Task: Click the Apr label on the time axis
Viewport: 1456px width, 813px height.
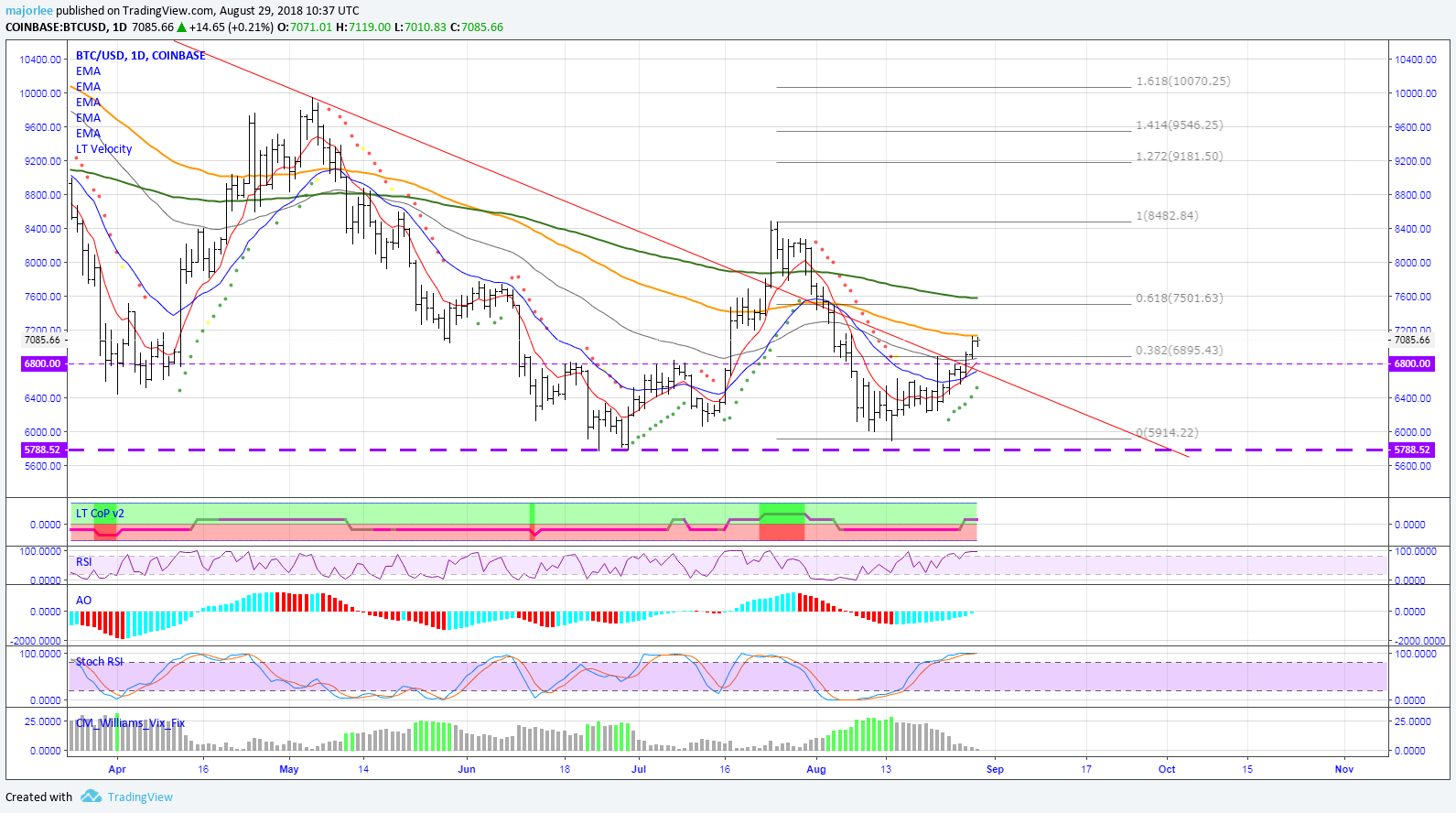Action: point(117,770)
